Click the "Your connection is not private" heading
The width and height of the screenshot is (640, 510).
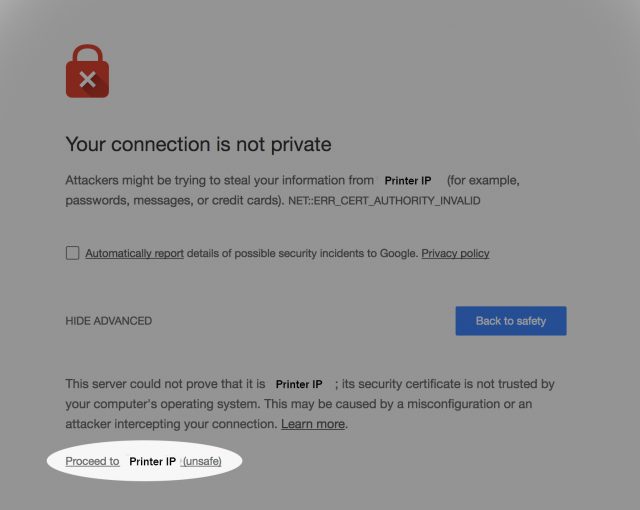coord(198,144)
